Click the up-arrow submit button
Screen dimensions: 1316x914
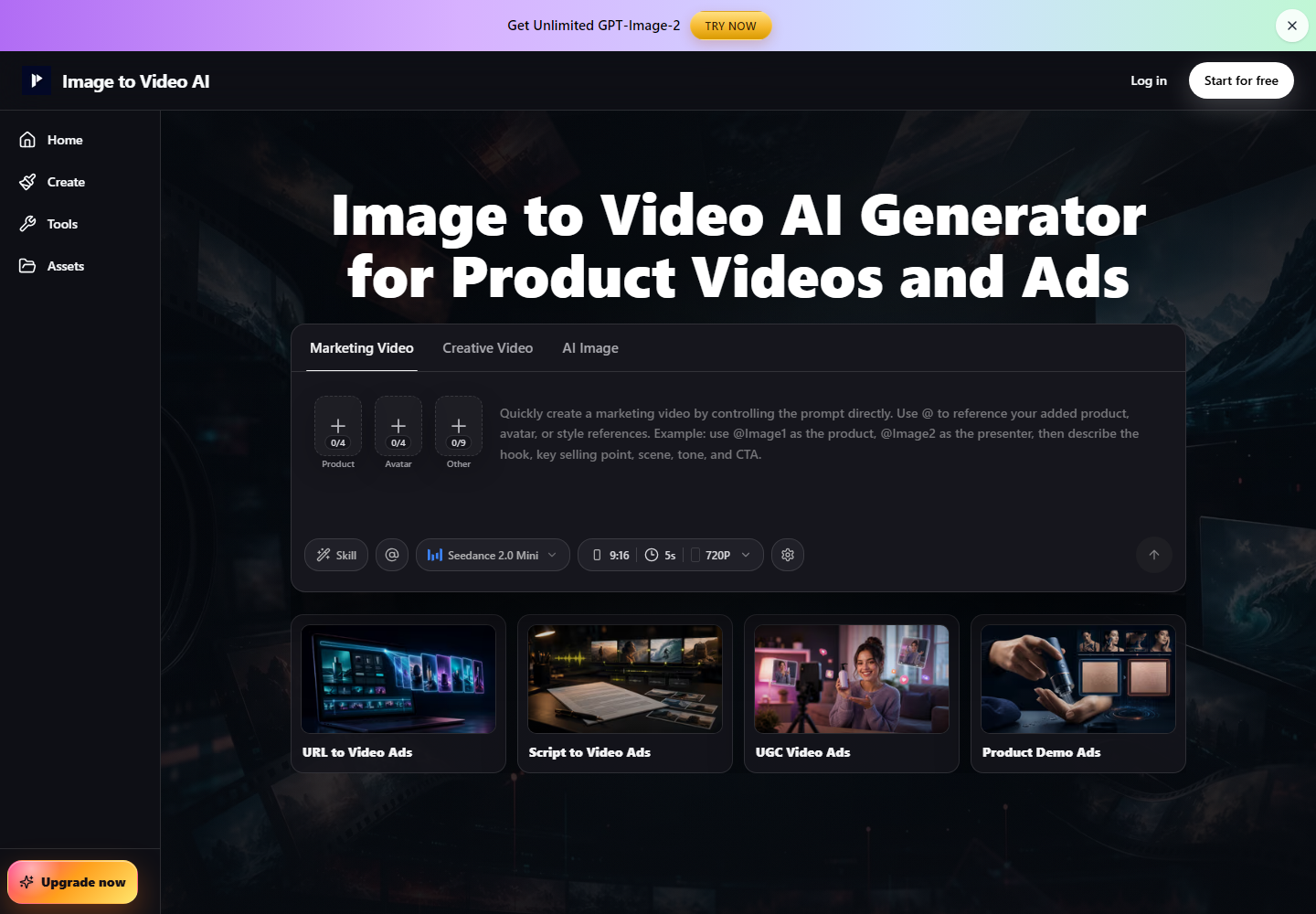1154,555
